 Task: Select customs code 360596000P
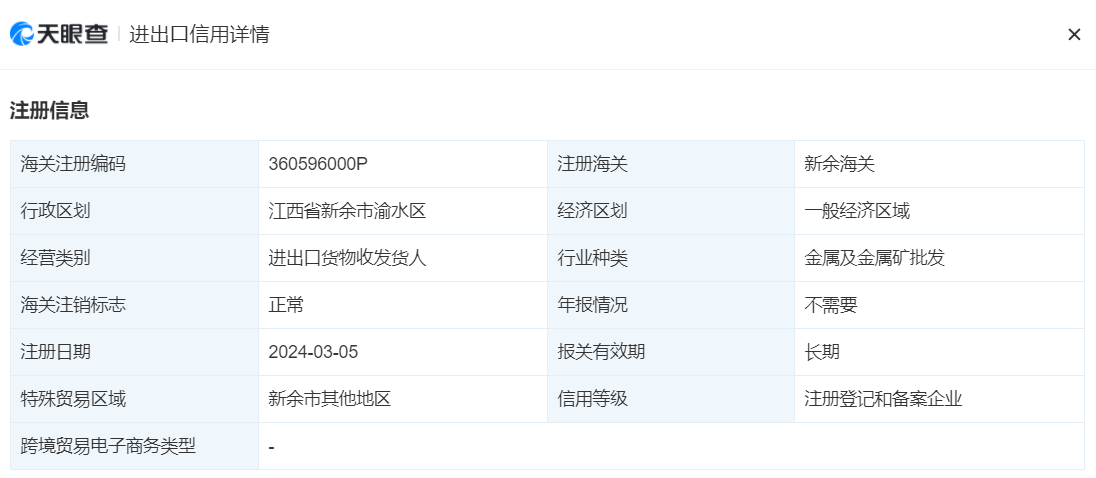pos(318,164)
